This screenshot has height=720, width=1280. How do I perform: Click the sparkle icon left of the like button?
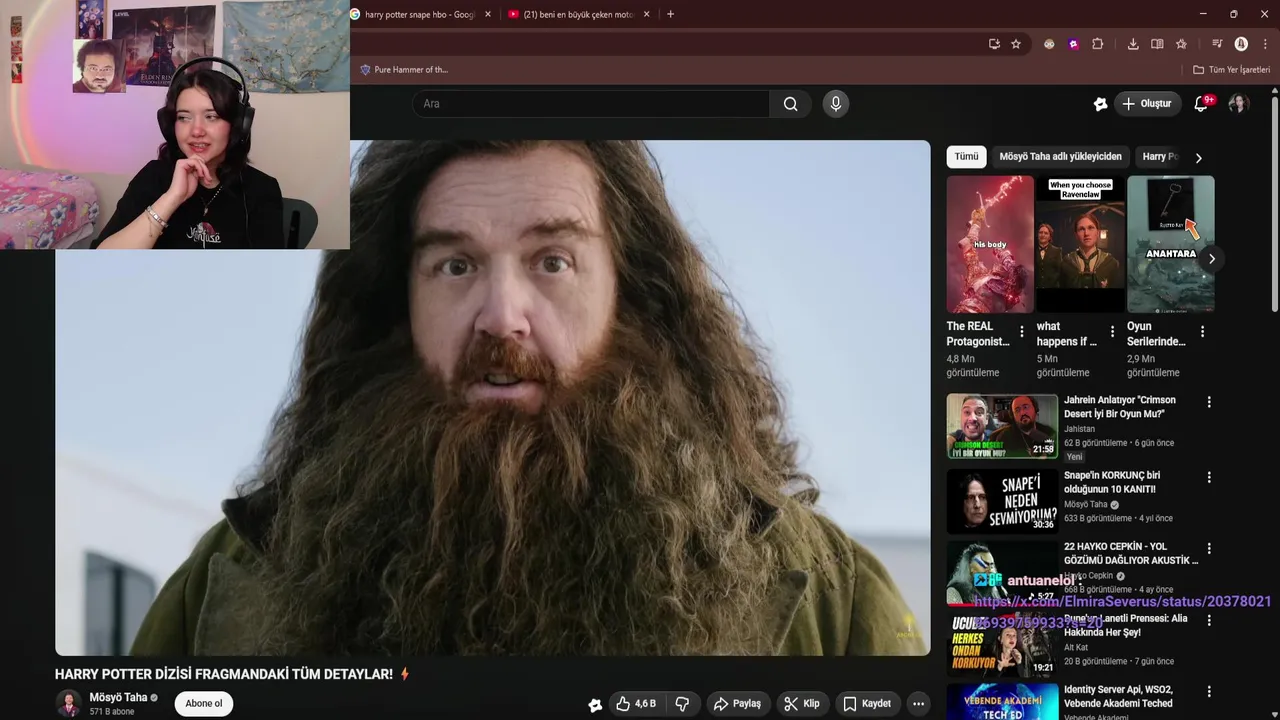pos(595,705)
